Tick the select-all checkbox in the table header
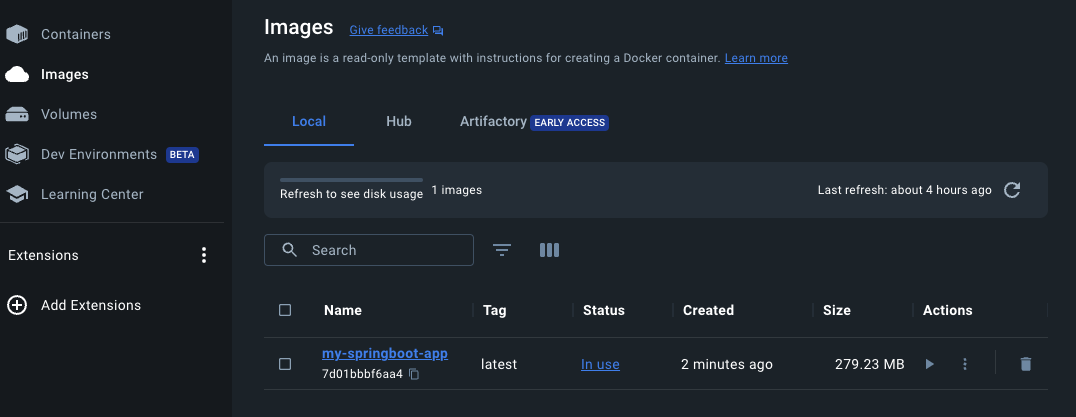The width and height of the screenshot is (1076, 417). 285,310
